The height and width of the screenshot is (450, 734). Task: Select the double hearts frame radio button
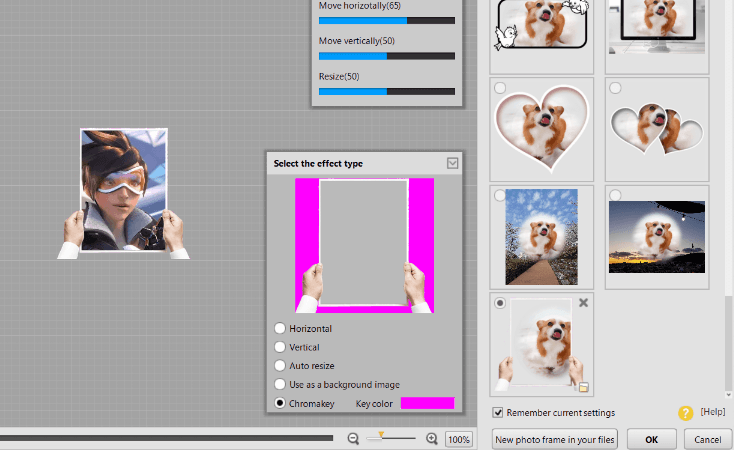pyautogui.click(x=615, y=88)
